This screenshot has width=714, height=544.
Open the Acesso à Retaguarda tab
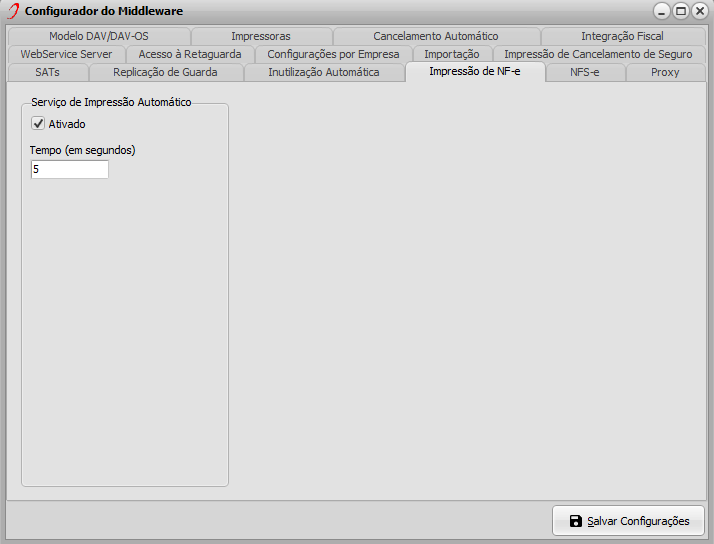pos(189,54)
